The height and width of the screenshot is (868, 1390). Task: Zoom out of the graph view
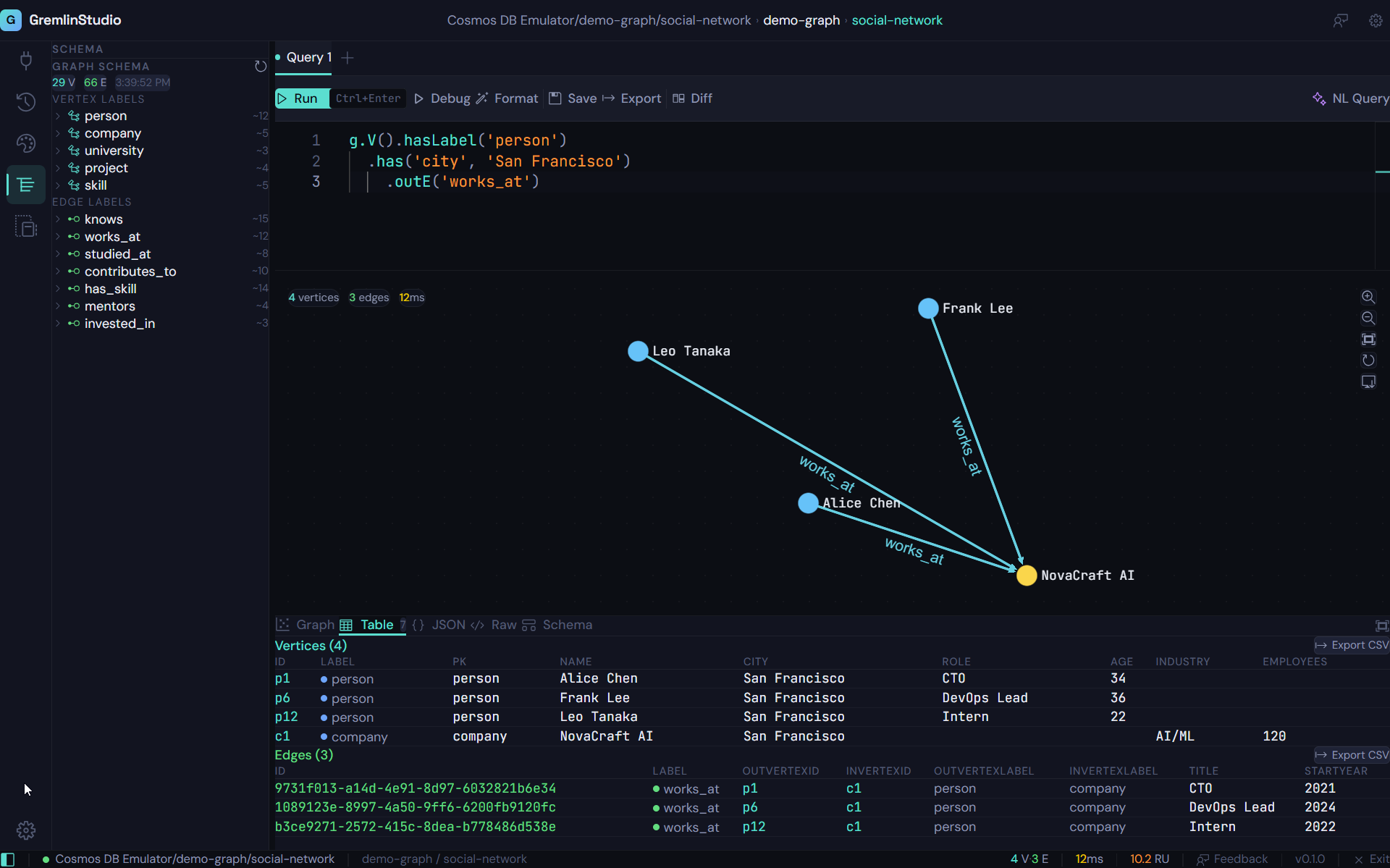click(x=1369, y=318)
